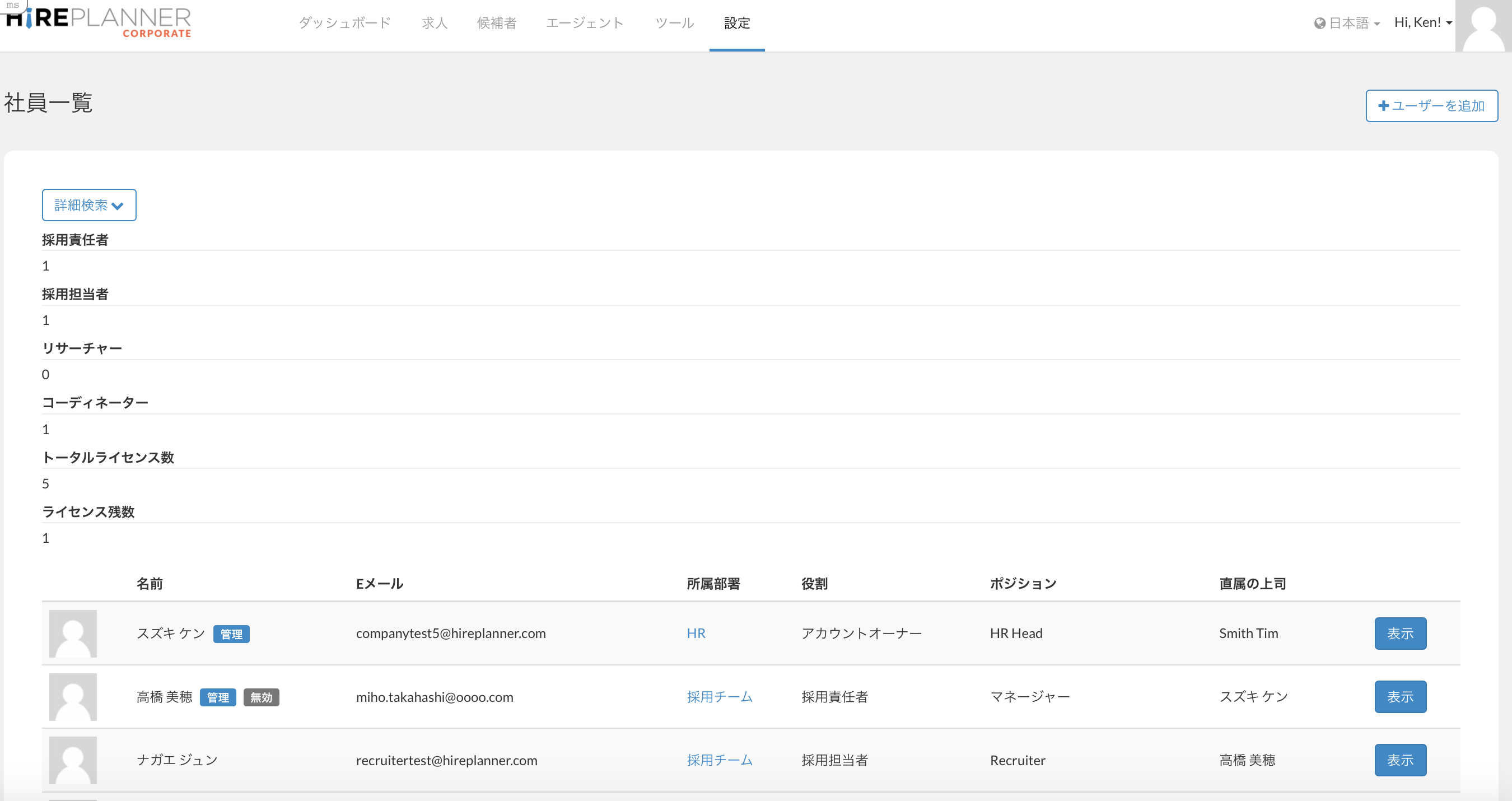Open the HR department link
This screenshot has width=1512, height=801.
(x=696, y=633)
